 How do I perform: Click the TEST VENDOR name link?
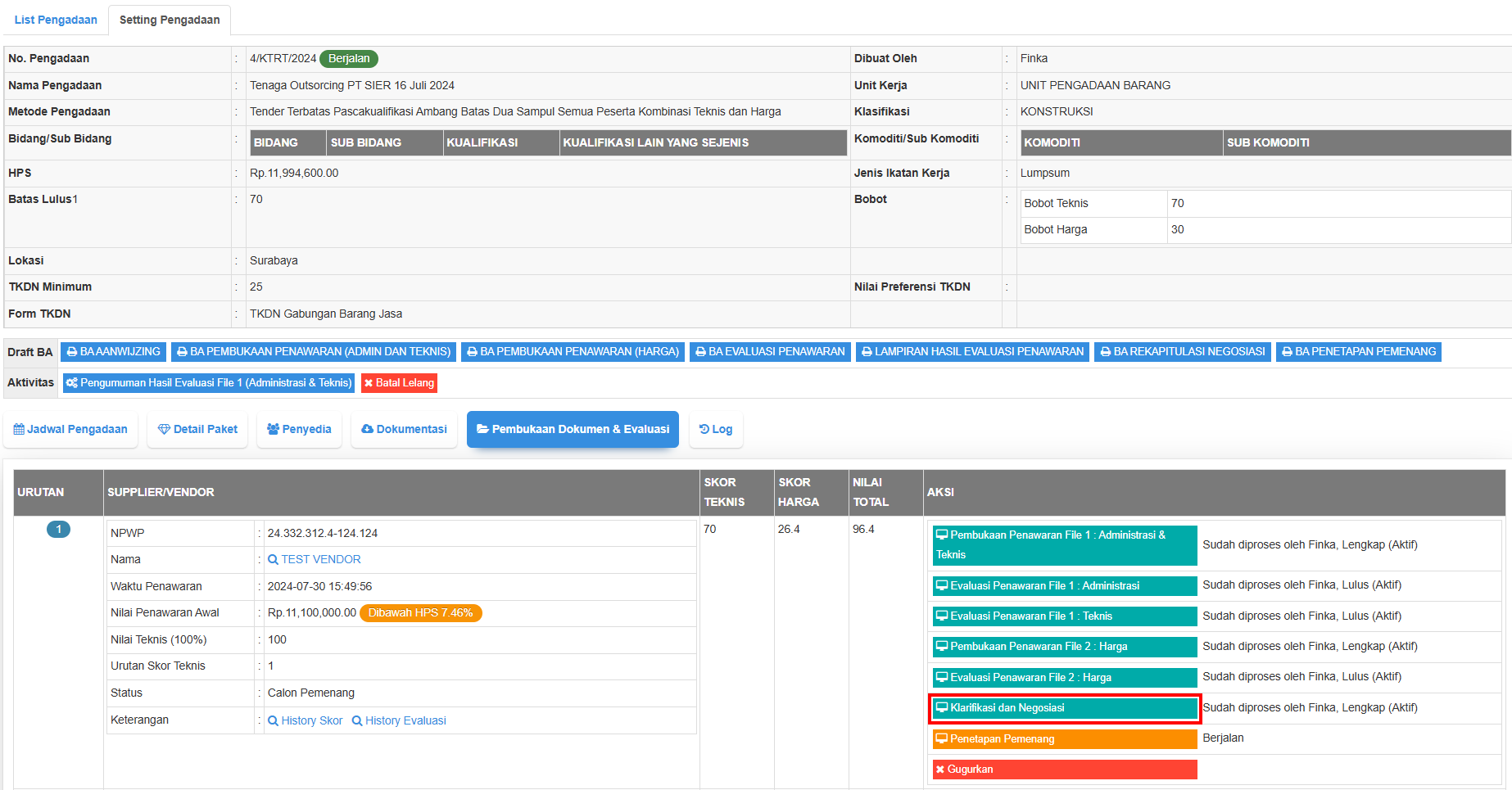(x=320, y=560)
